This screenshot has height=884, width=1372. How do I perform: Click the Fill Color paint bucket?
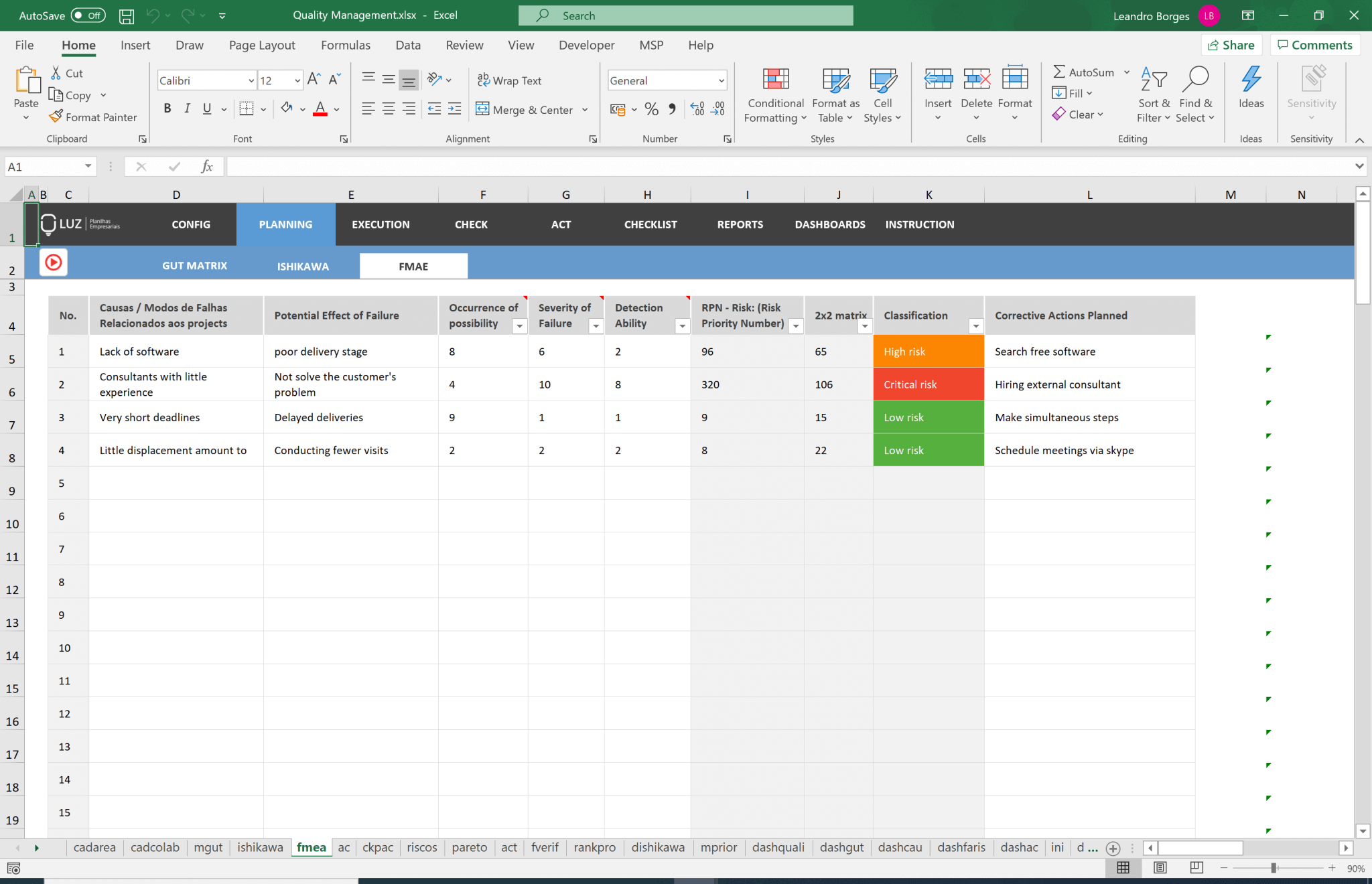point(287,108)
